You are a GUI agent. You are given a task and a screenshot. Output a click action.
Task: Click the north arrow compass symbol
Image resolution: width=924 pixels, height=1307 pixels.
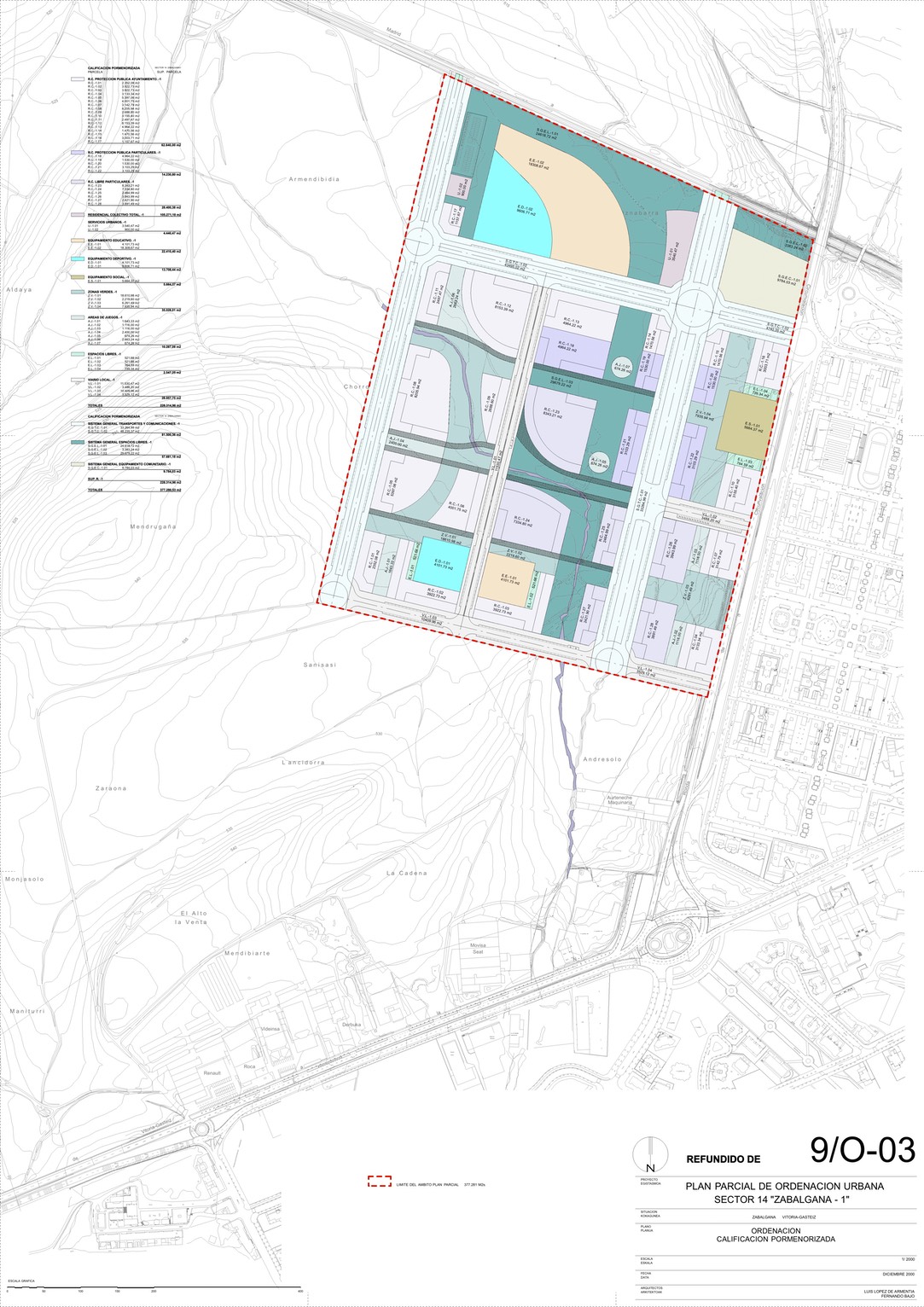[x=650, y=1156]
